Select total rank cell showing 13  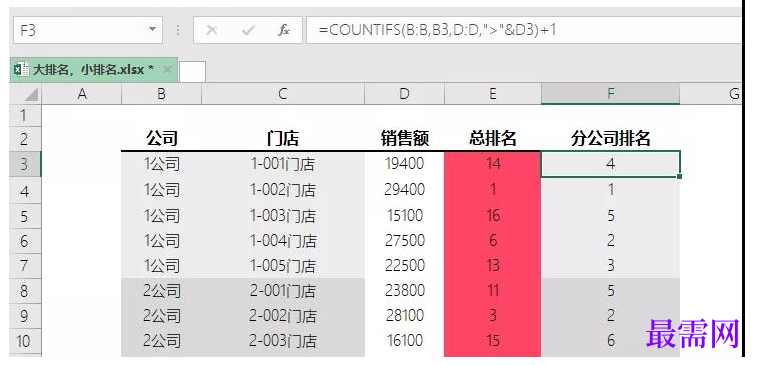[493, 265]
